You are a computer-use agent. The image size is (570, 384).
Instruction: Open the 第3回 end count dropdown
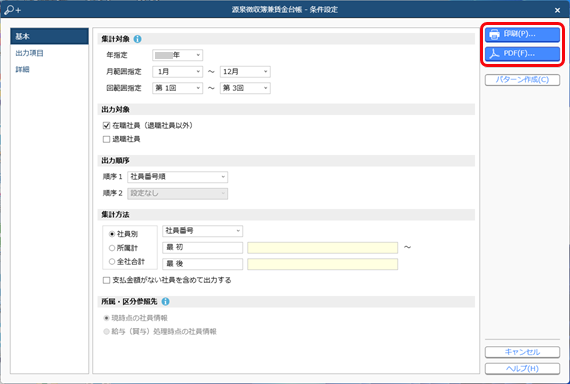click(245, 88)
